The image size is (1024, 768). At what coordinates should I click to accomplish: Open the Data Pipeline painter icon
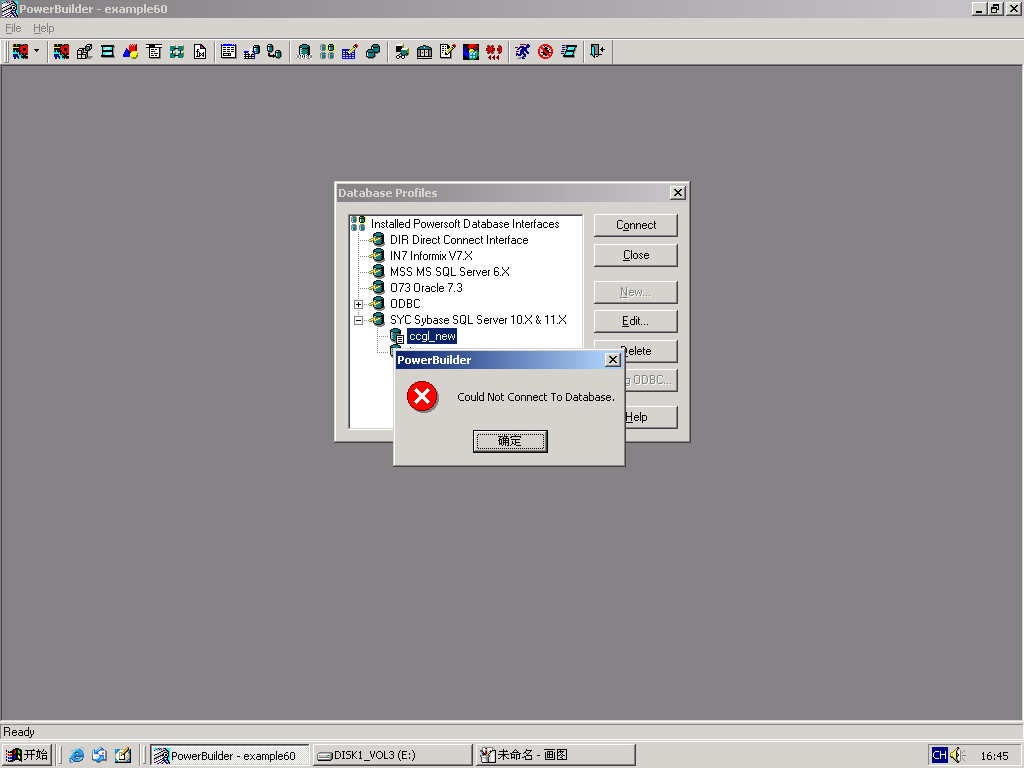pyautogui.click(x=274, y=52)
